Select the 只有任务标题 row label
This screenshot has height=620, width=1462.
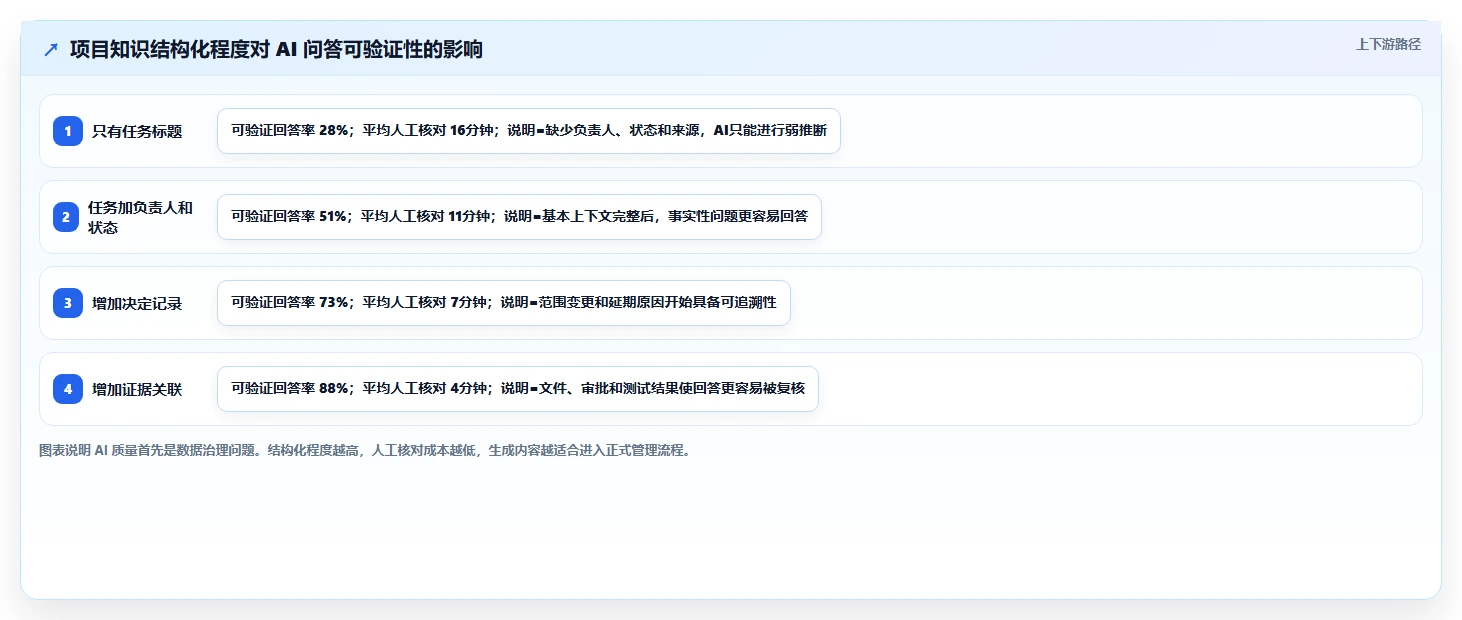pos(137,131)
